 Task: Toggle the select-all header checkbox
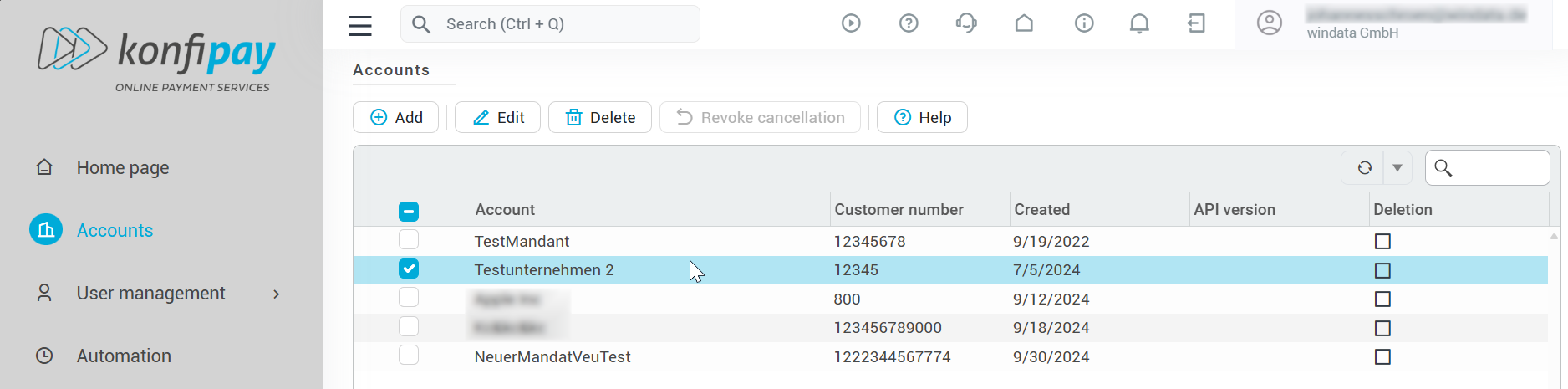[409, 211]
